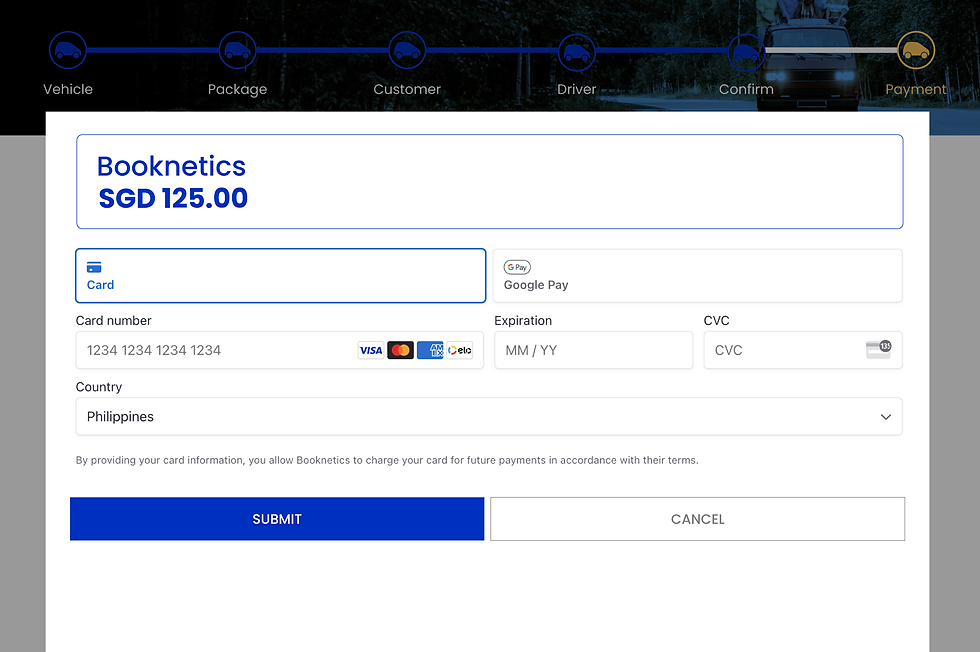Go to the Confirm step label
The width and height of the screenshot is (980, 652).
746,89
